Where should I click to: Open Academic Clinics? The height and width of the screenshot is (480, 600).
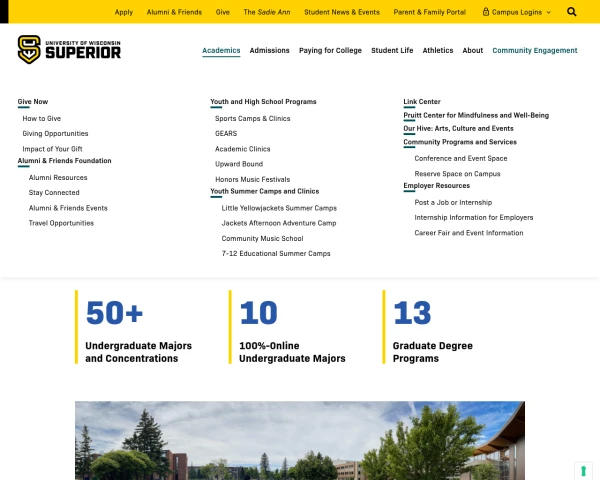(243, 149)
